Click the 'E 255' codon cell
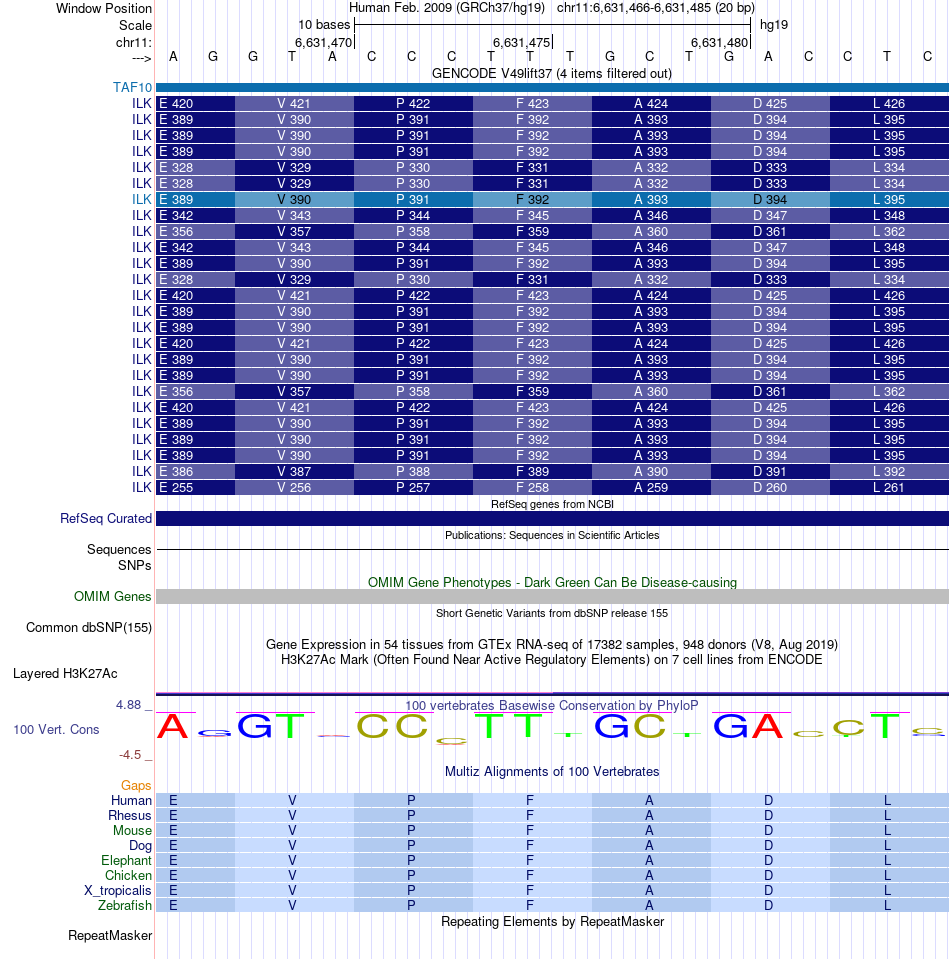The image size is (950, 959). point(195,487)
